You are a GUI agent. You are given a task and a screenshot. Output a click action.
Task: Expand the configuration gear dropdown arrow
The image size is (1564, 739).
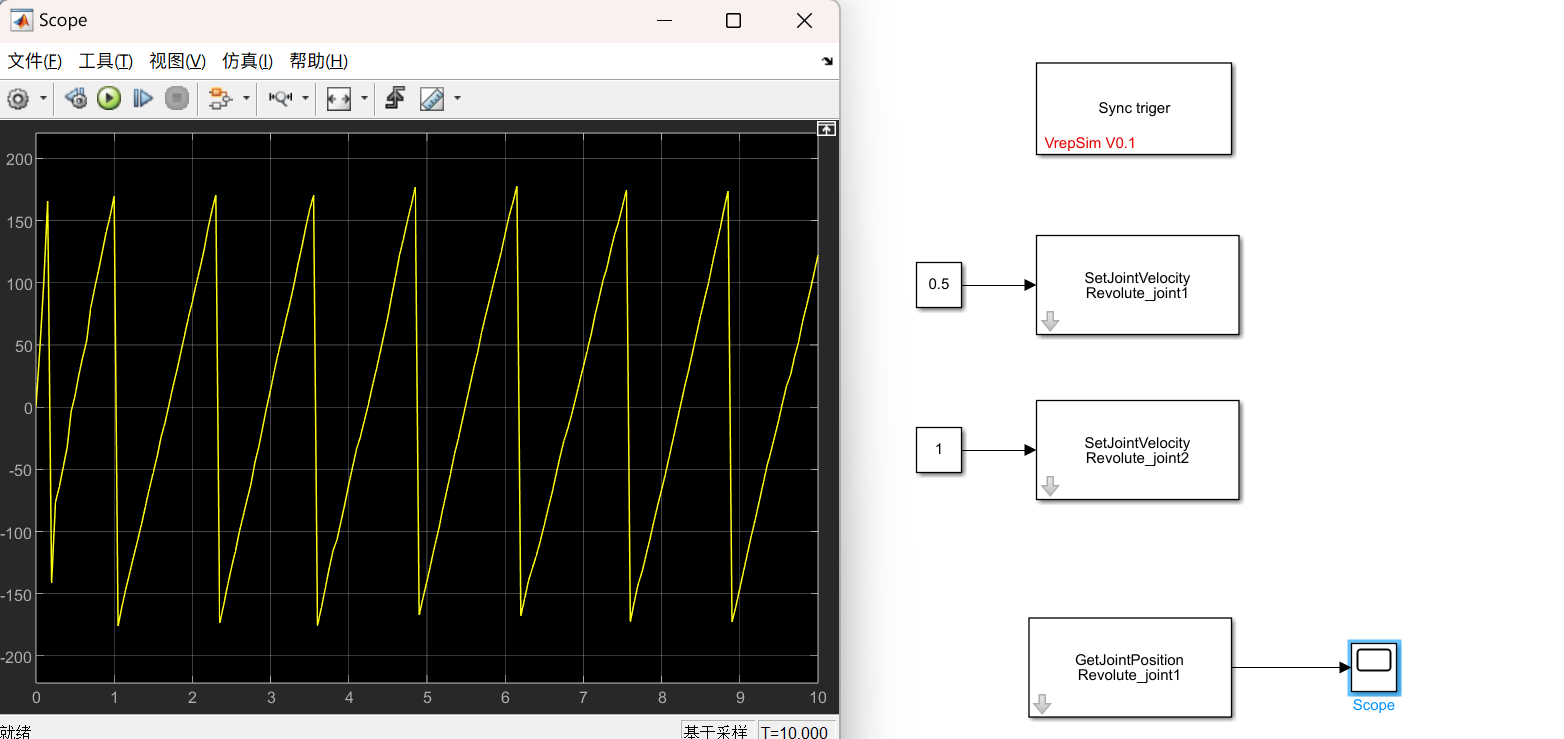[43, 98]
